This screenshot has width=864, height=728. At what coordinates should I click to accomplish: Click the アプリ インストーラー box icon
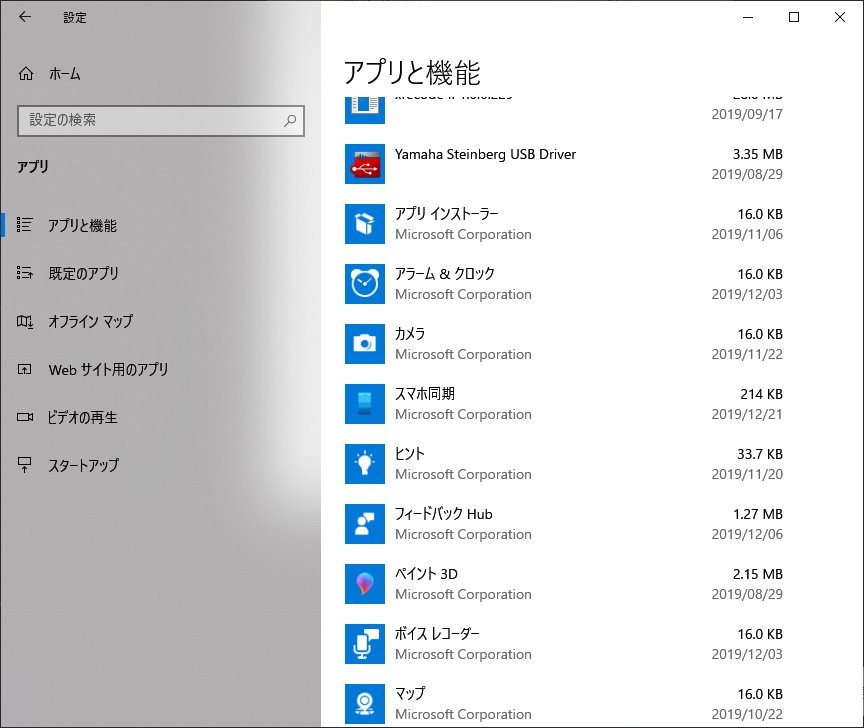[x=365, y=224]
